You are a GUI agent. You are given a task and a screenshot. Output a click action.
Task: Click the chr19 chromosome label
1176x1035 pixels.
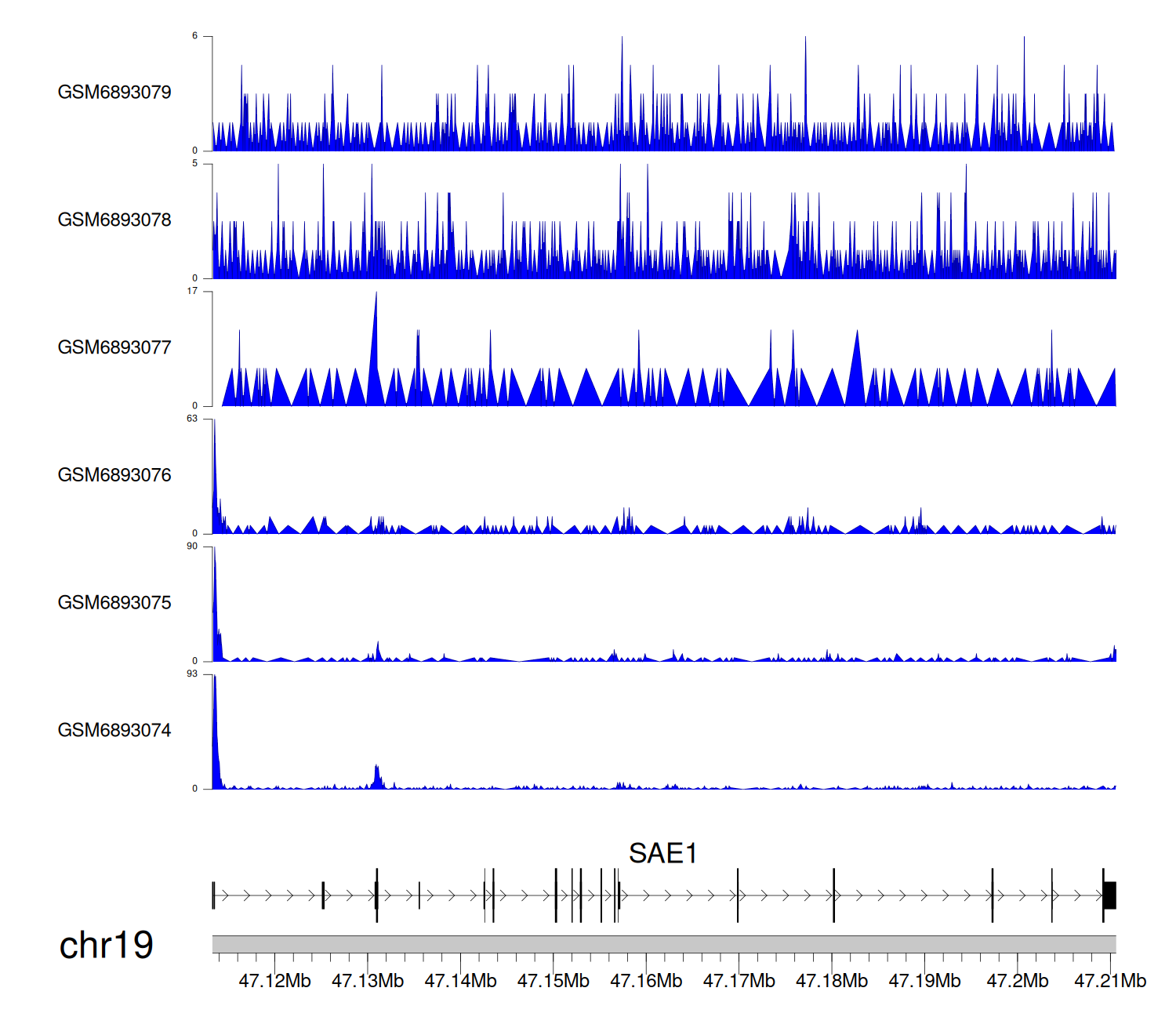[107, 946]
